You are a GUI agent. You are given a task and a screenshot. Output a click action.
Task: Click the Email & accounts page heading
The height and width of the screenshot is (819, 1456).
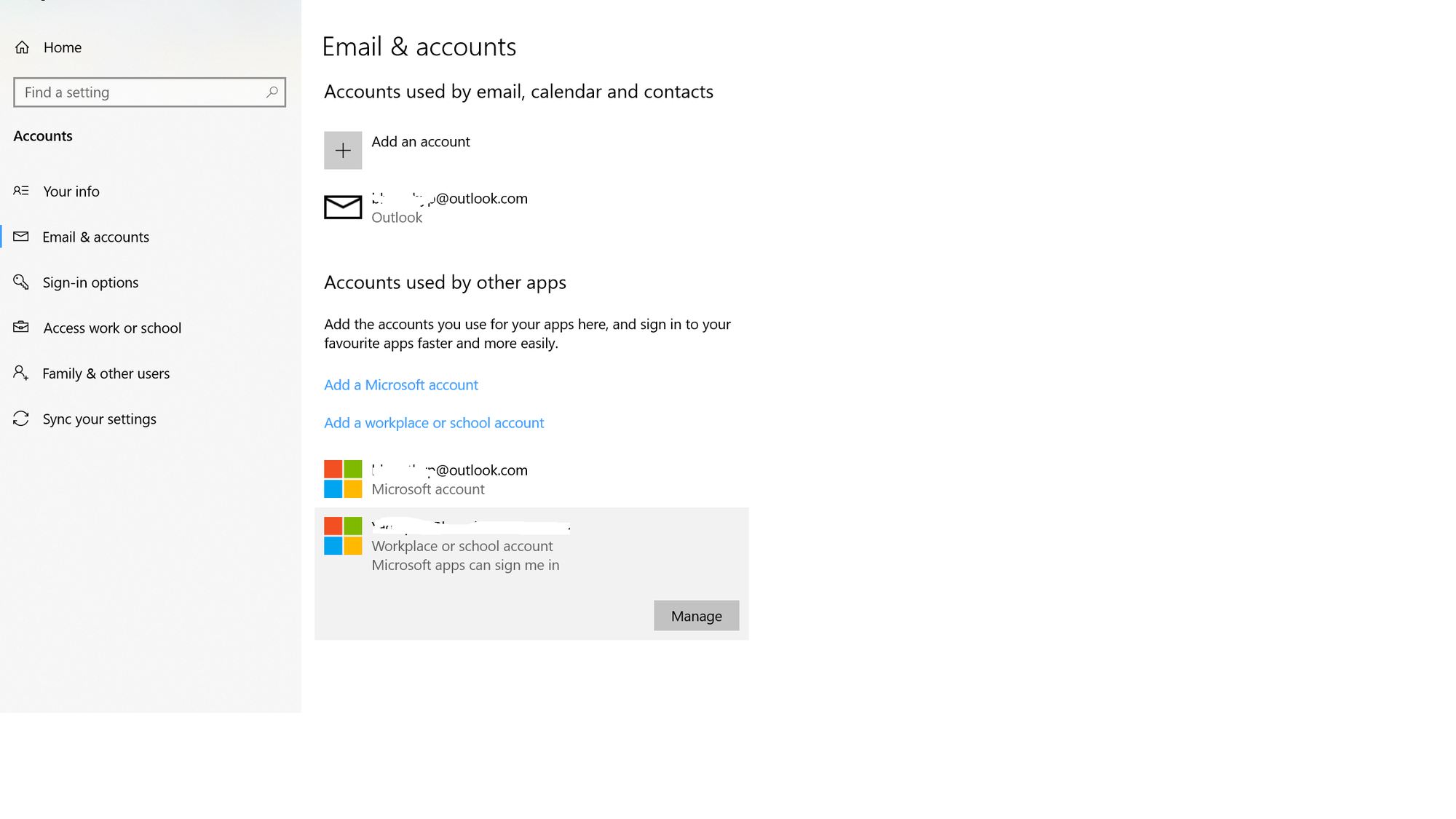click(x=419, y=47)
